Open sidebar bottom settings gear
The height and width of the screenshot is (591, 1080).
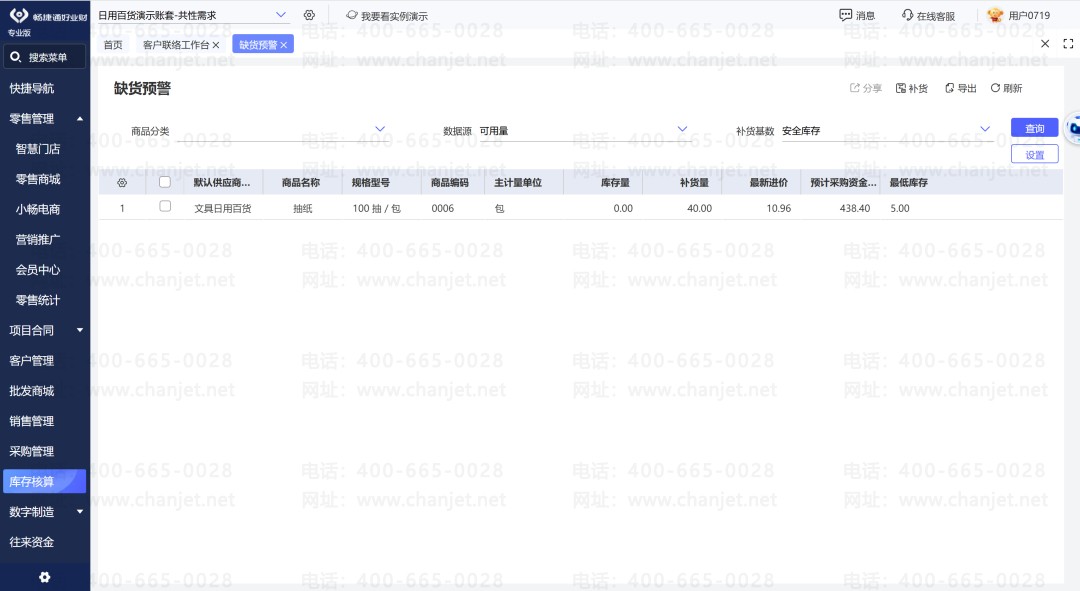click(45, 577)
